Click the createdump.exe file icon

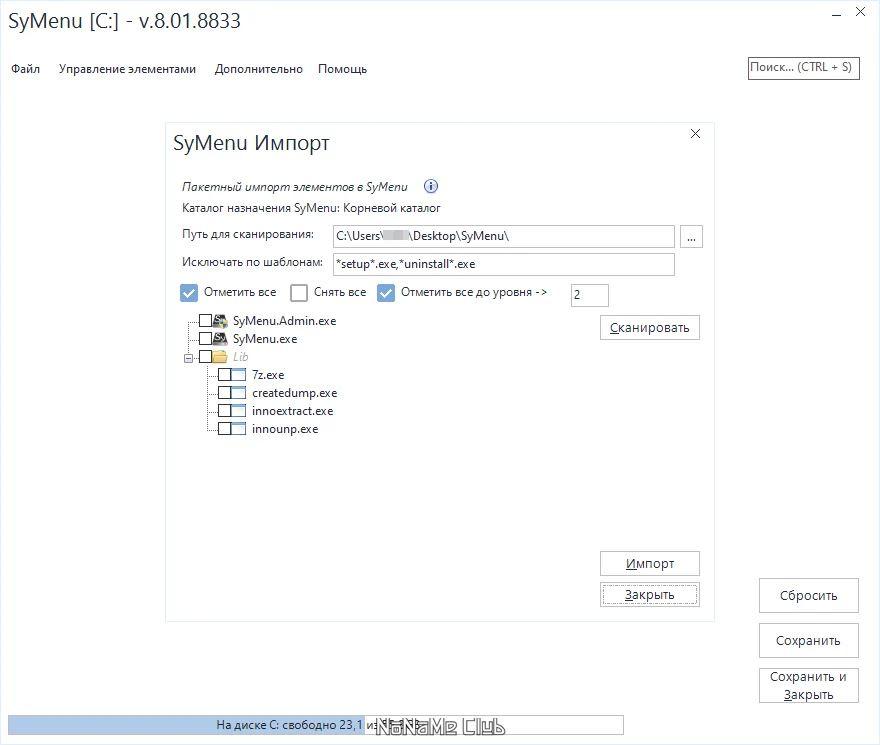click(x=239, y=392)
